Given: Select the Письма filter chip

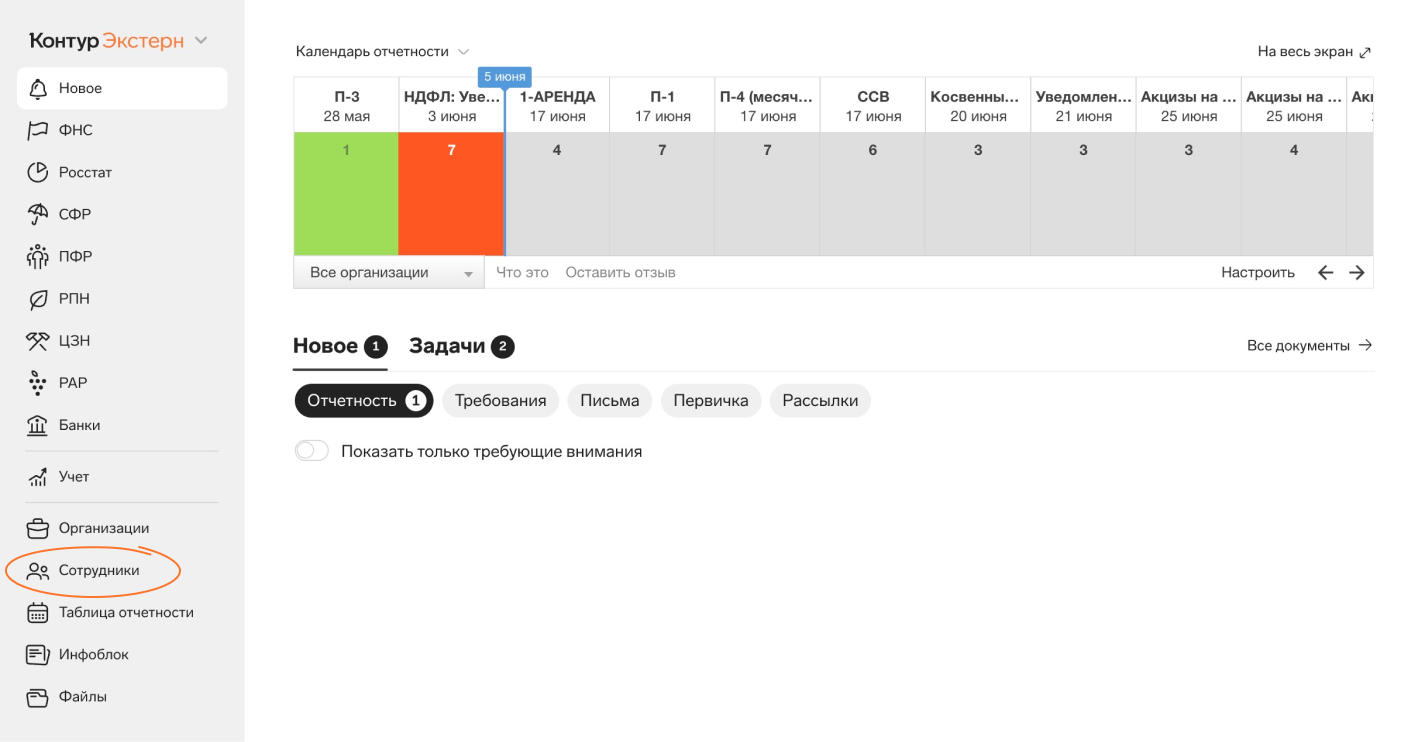Looking at the screenshot, I should pyautogui.click(x=610, y=401).
